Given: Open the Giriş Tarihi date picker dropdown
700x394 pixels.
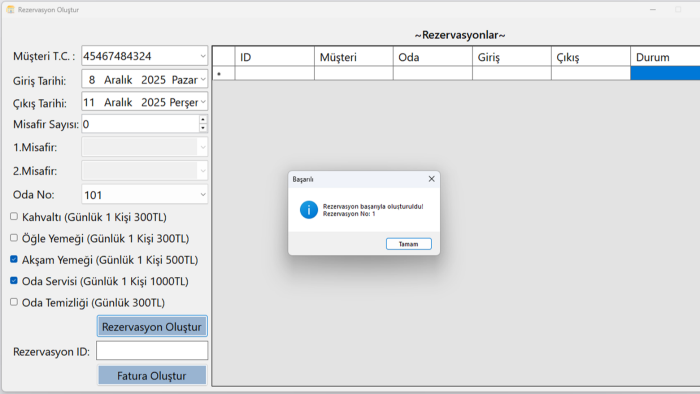Looking at the screenshot, I should (x=203, y=79).
